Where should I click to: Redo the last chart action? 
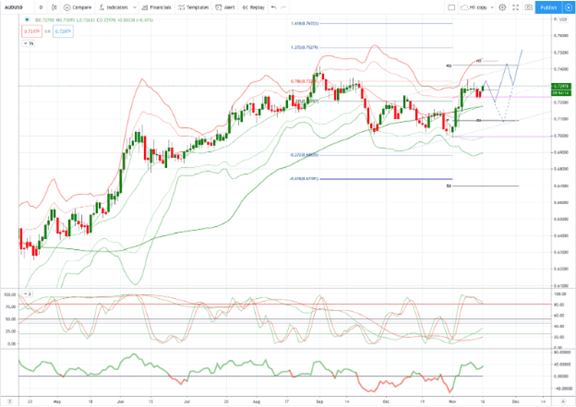[x=283, y=7]
